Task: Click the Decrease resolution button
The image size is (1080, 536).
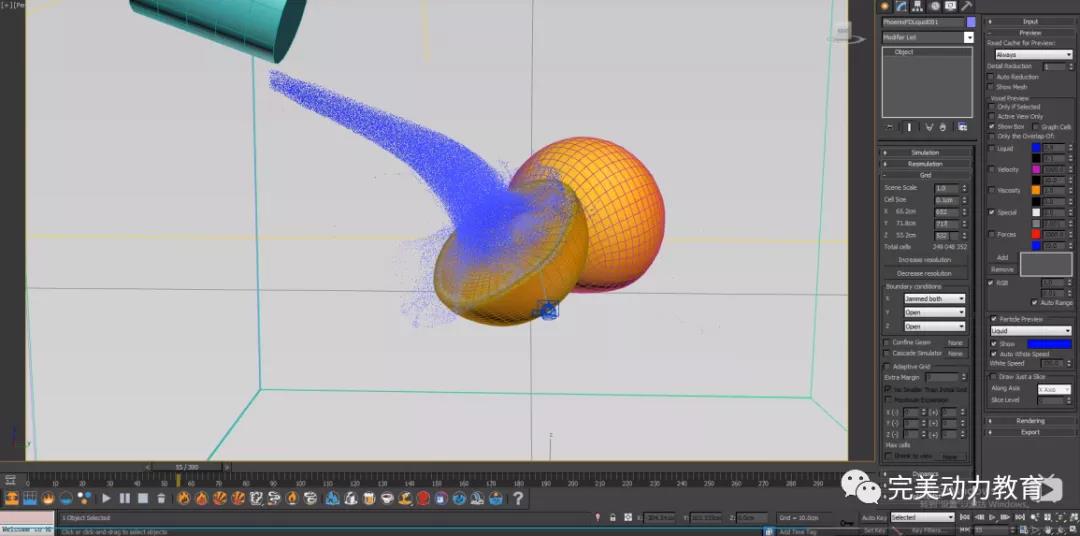Action: click(x=924, y=273)
